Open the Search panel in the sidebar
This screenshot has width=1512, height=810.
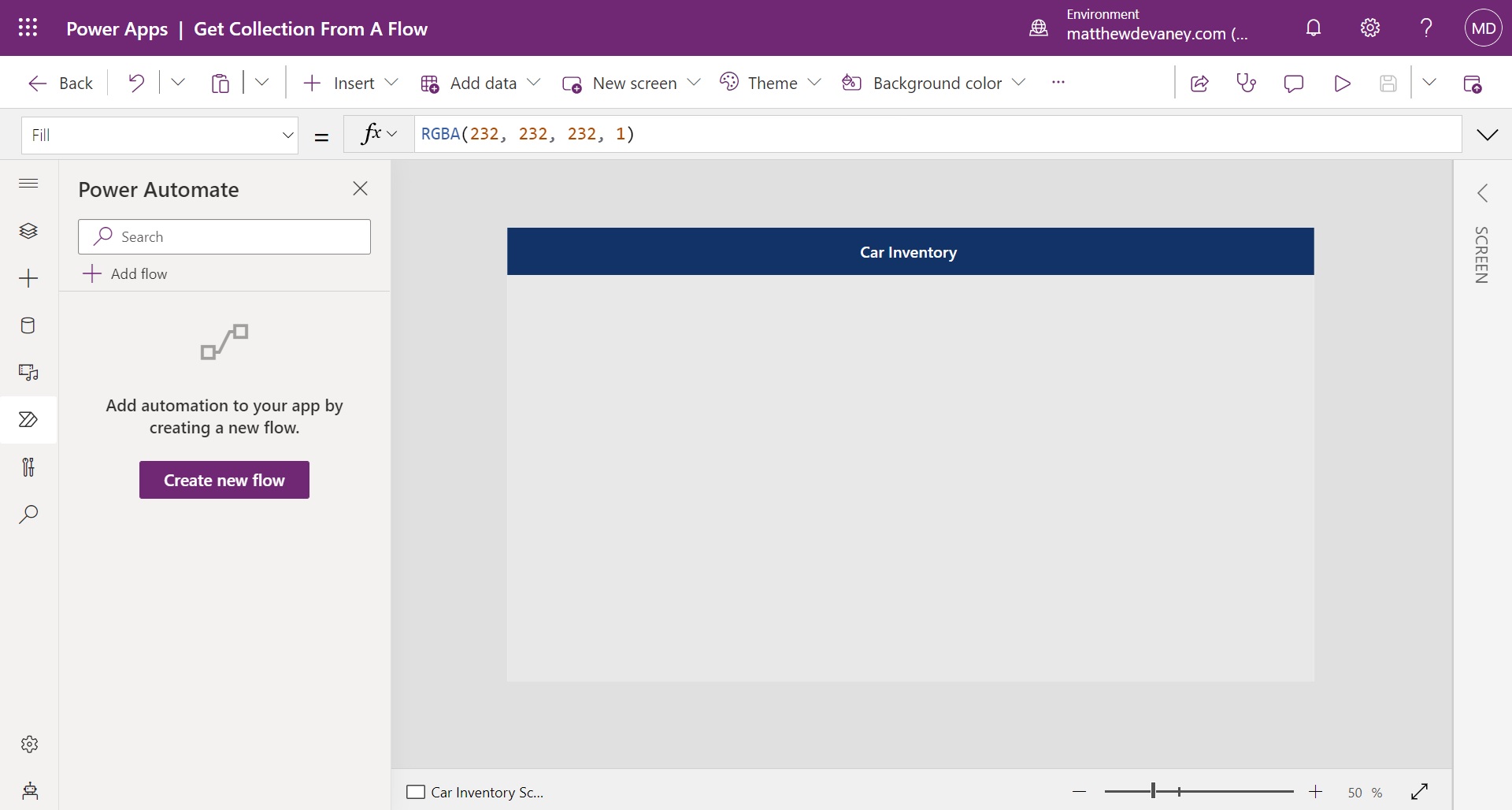click(x=28, y=515)
